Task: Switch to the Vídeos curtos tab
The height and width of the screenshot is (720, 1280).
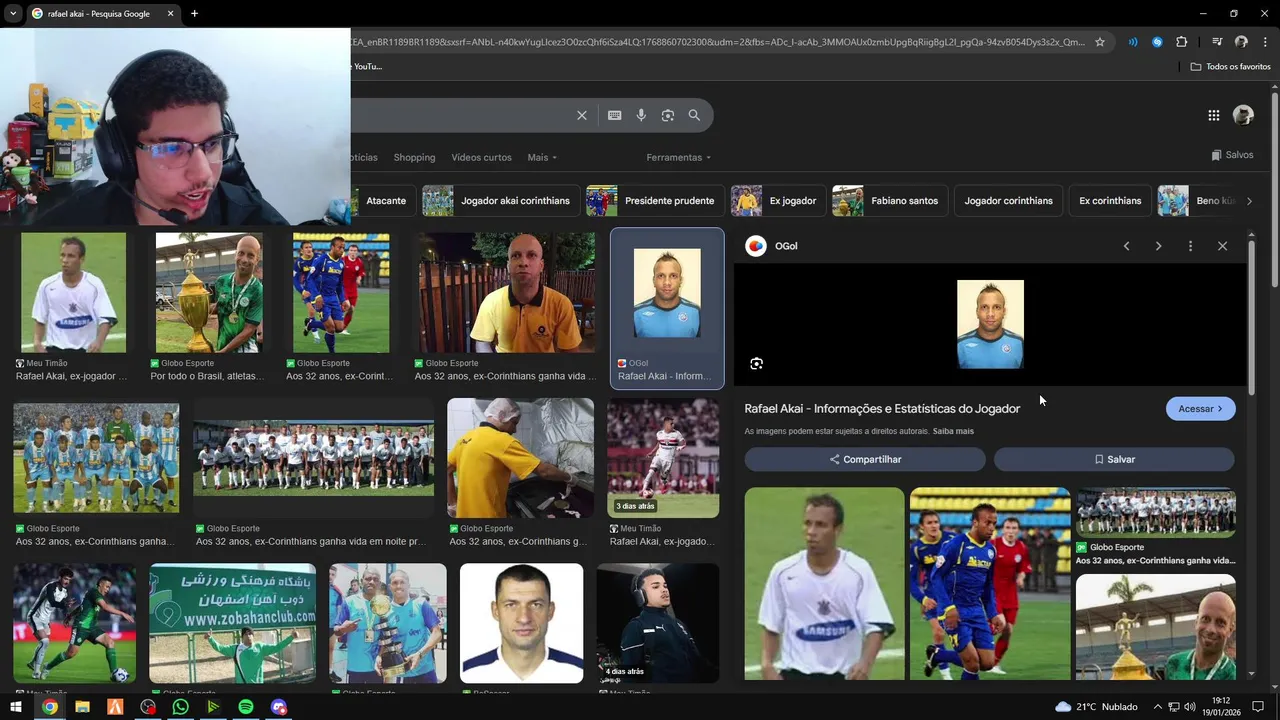Action: pos(481,157)
